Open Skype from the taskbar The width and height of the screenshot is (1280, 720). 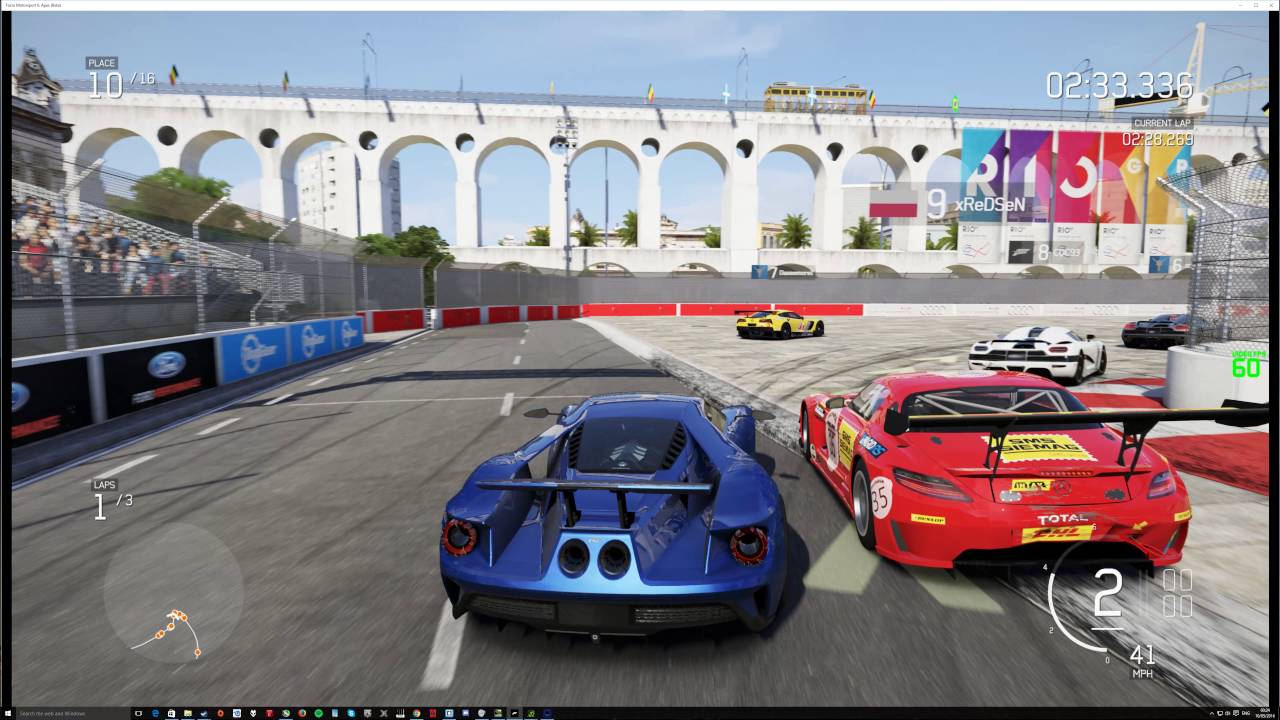click(351, 713)
